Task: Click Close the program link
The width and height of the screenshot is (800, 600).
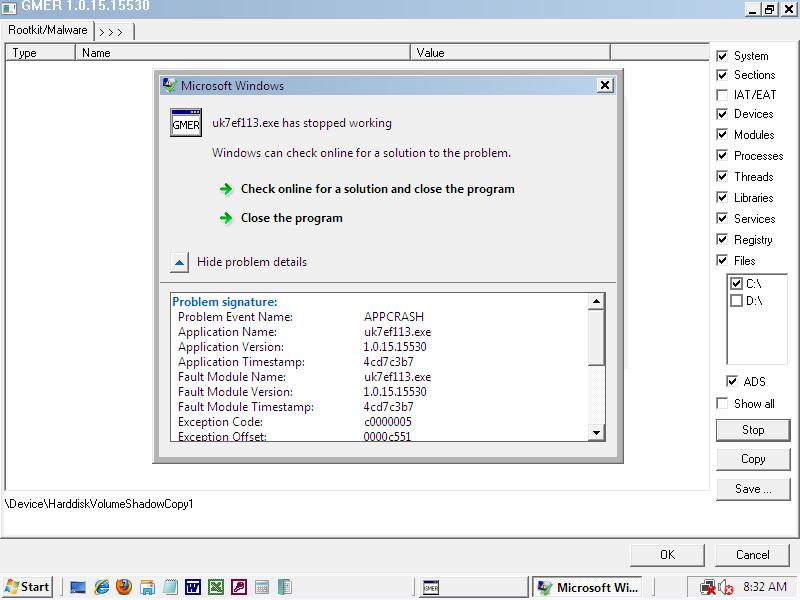Action: pos(292,218)
